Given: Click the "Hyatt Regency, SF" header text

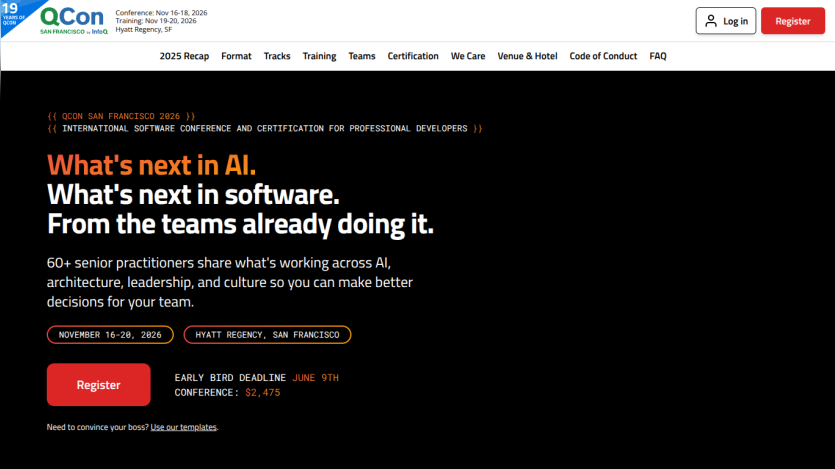Looking at the screenshot, I should point(144,29).
